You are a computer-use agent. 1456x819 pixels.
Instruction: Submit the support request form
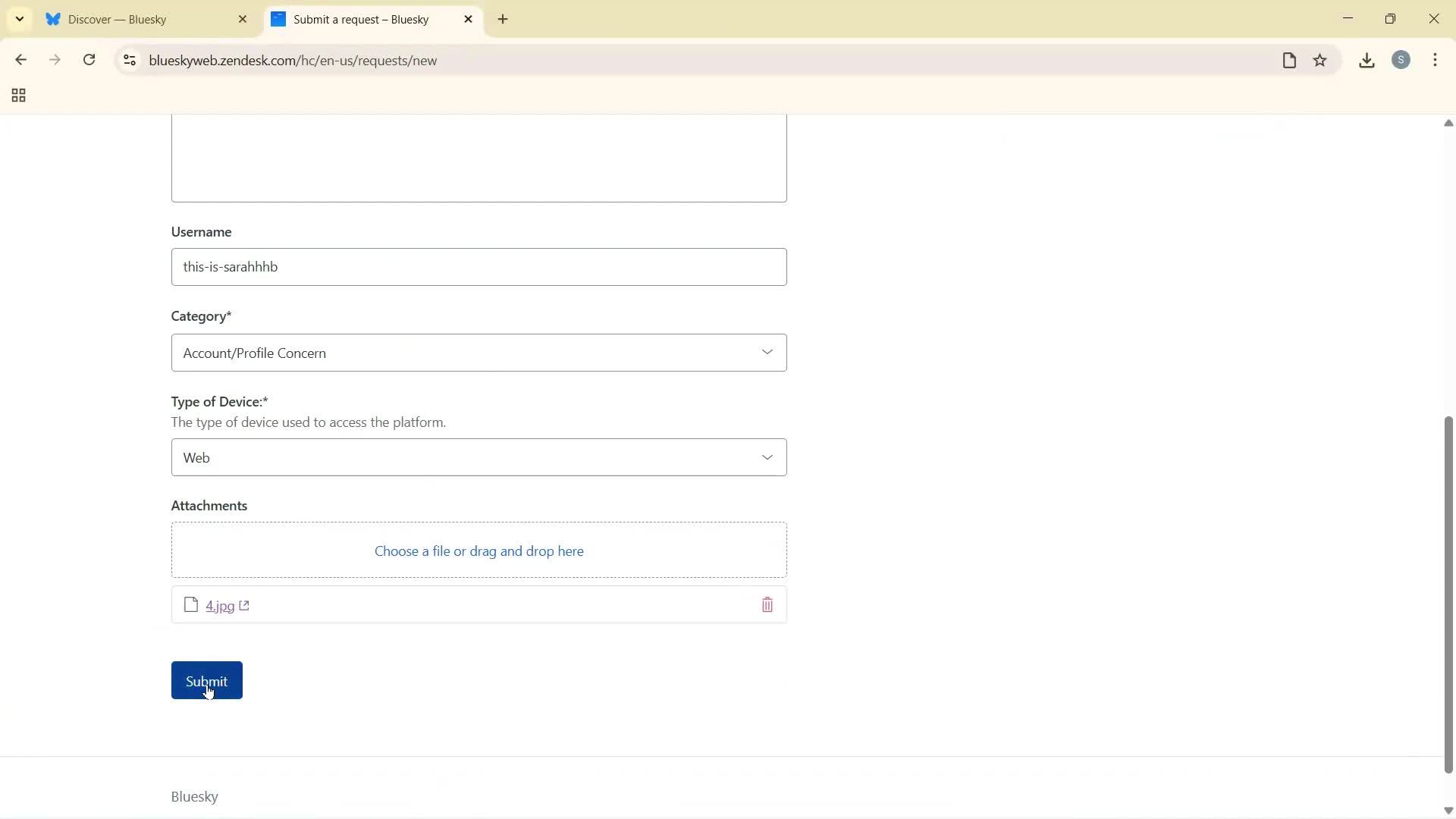tap(206, 680)
